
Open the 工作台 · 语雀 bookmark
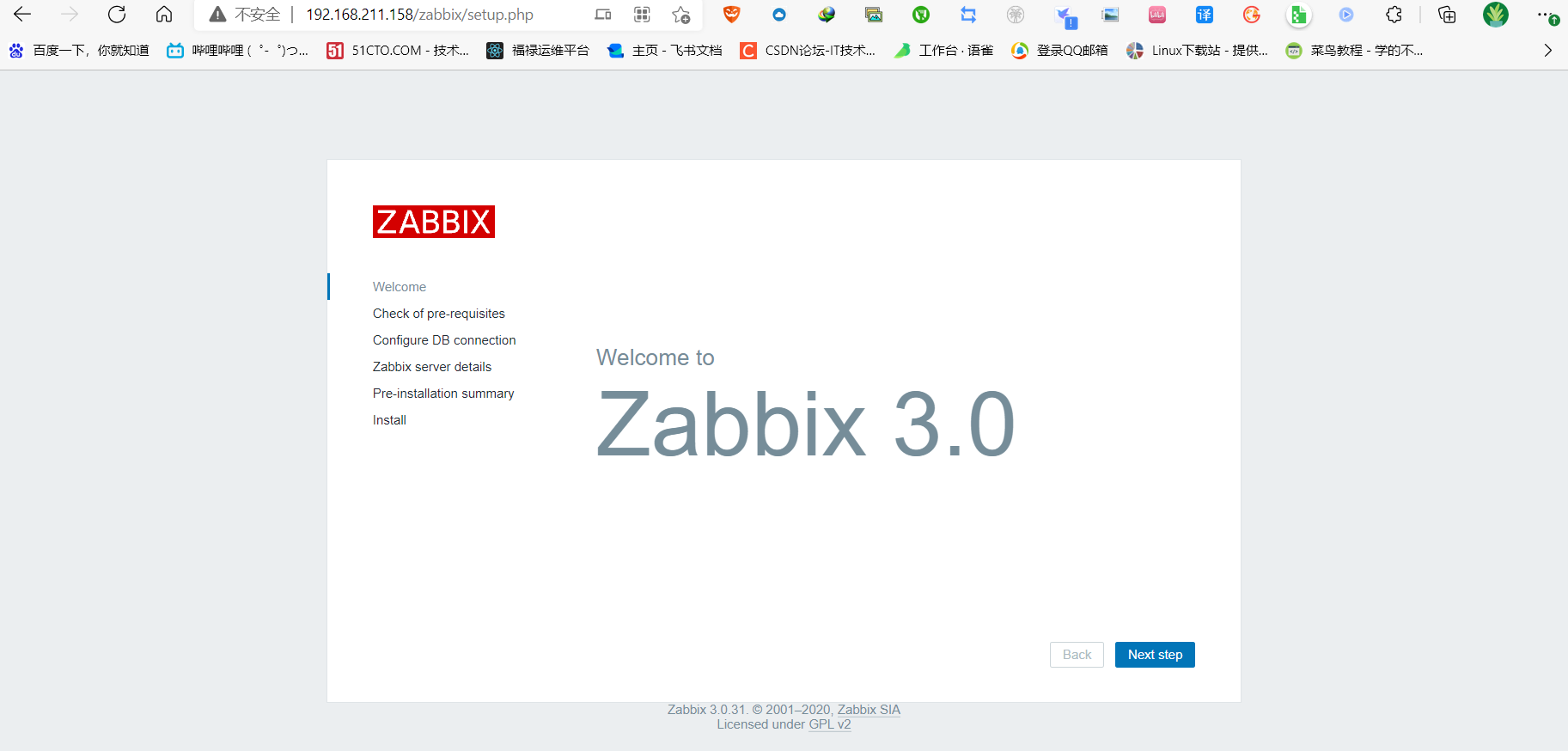(x=943, y=51)
